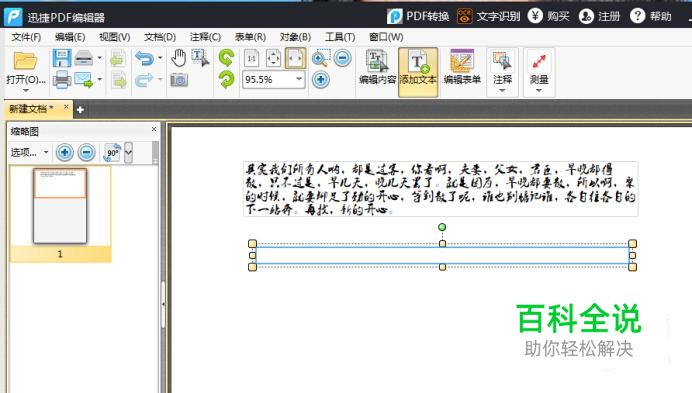Screen dimensions: 692x393
Task: Open the 表单(R) menu
Action: [250, 37]
